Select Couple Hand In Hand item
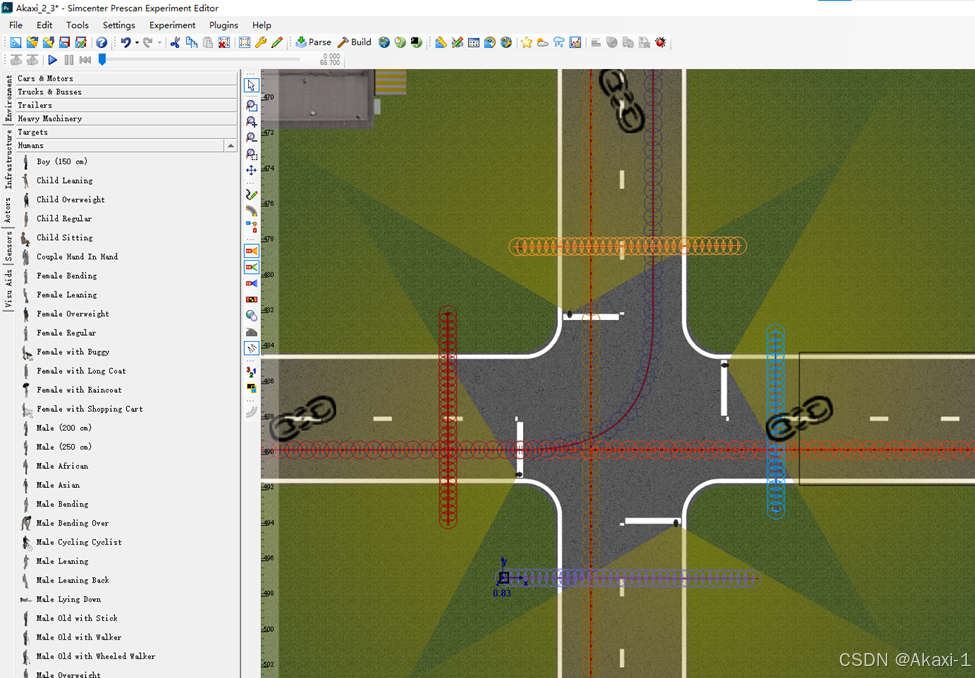975x678 pixels. [x=77, y=256]
